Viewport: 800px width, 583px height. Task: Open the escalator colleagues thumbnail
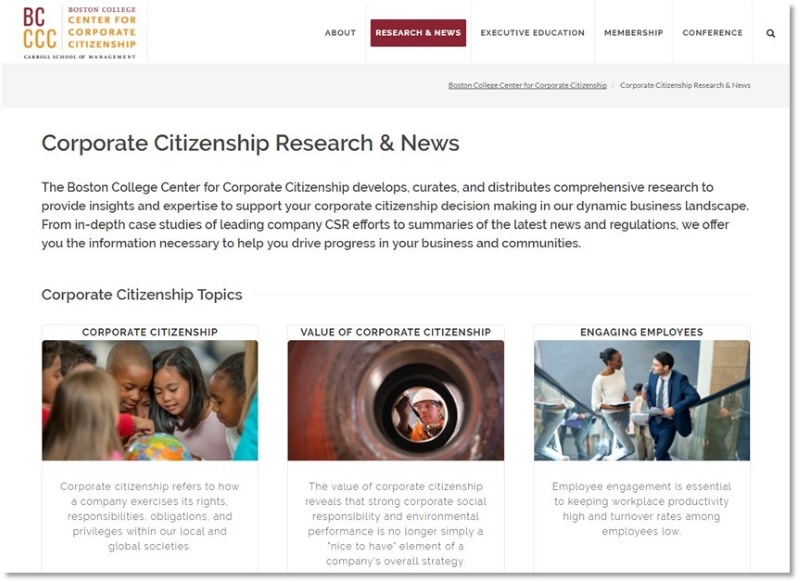pos(642,400)
